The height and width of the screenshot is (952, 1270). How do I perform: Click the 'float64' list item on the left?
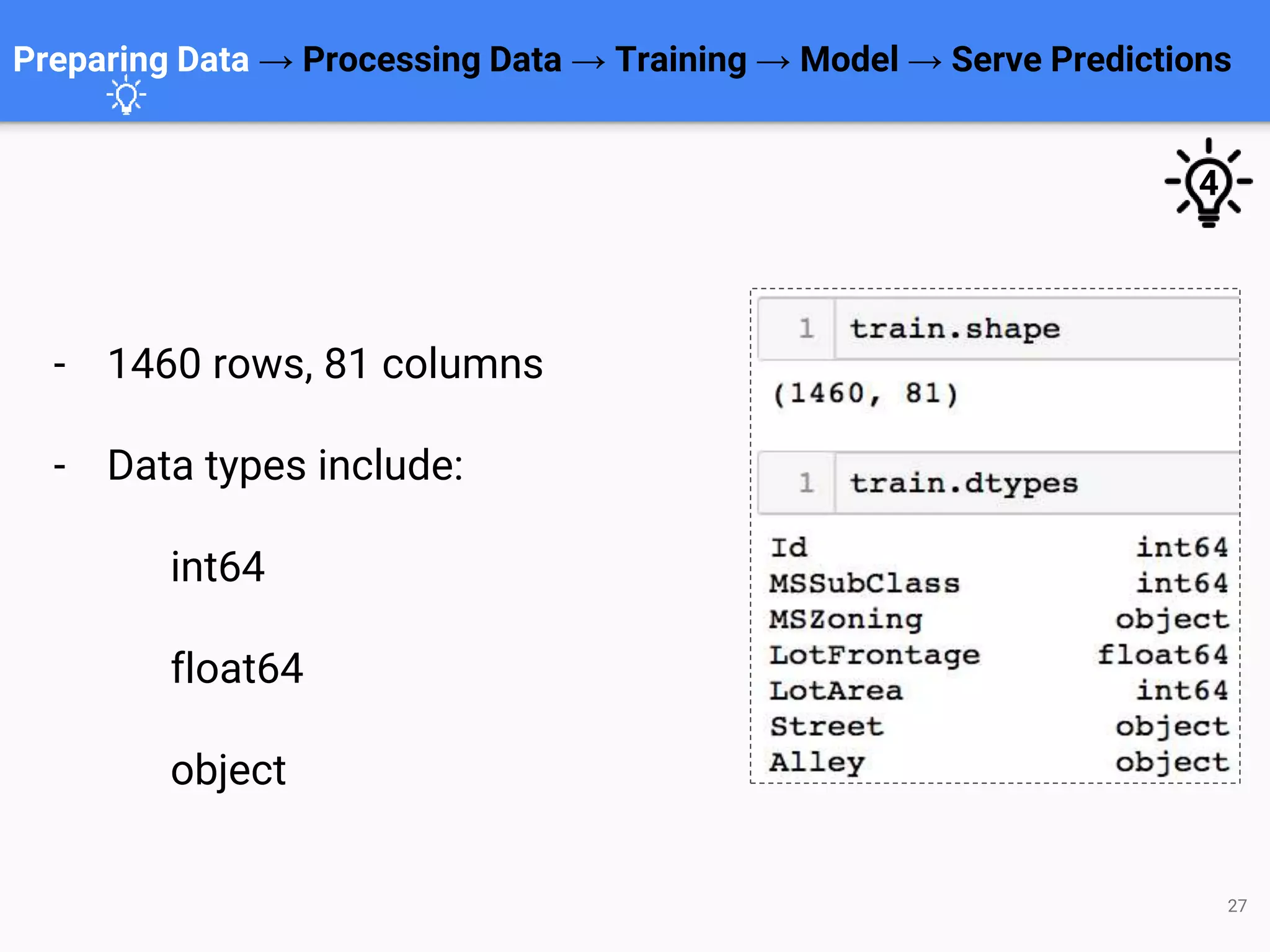(x=237, y=669)
